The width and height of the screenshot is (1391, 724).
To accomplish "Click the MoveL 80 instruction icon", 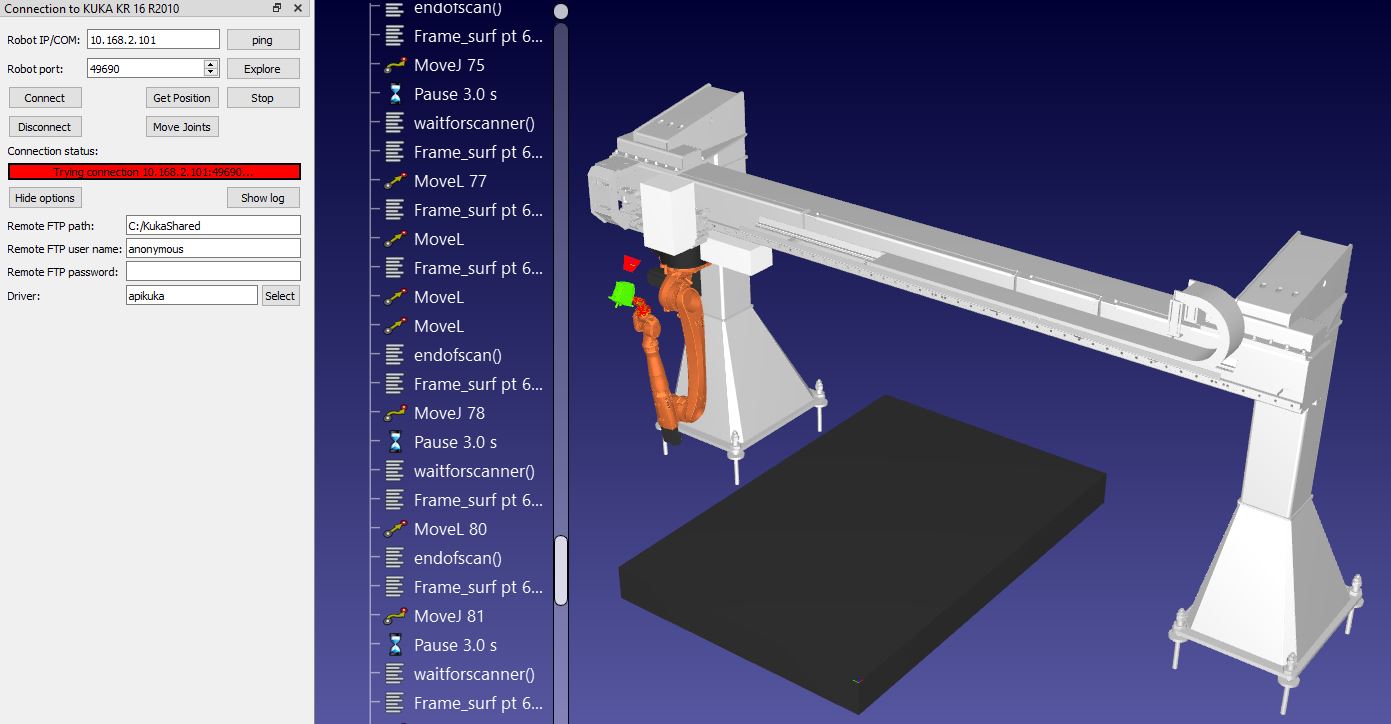I will 395,529.
